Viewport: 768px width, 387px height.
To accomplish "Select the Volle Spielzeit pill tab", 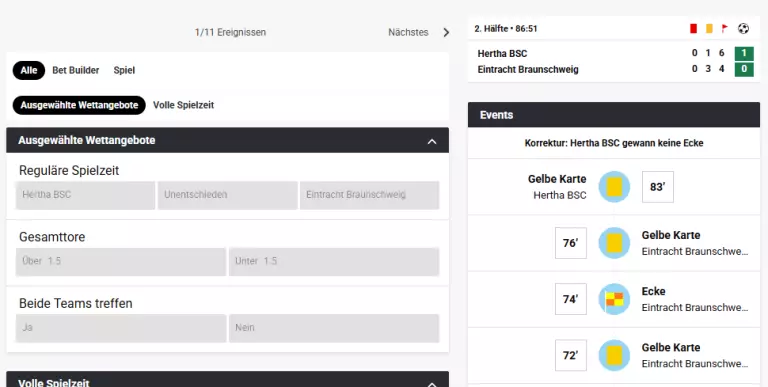I will pyautogui.click(x=184, y=105).
